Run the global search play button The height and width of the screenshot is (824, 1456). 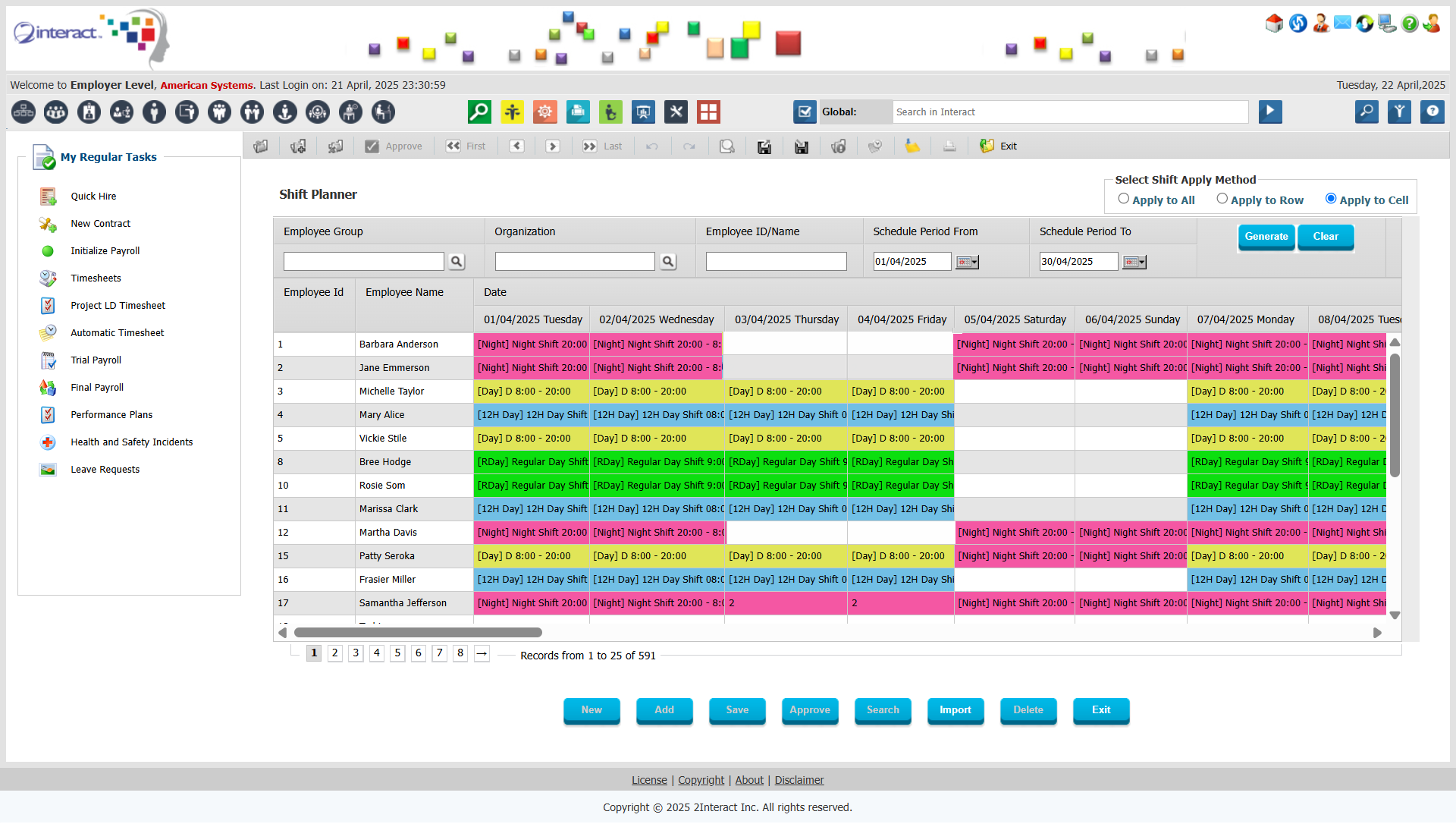coord(1270,112)
